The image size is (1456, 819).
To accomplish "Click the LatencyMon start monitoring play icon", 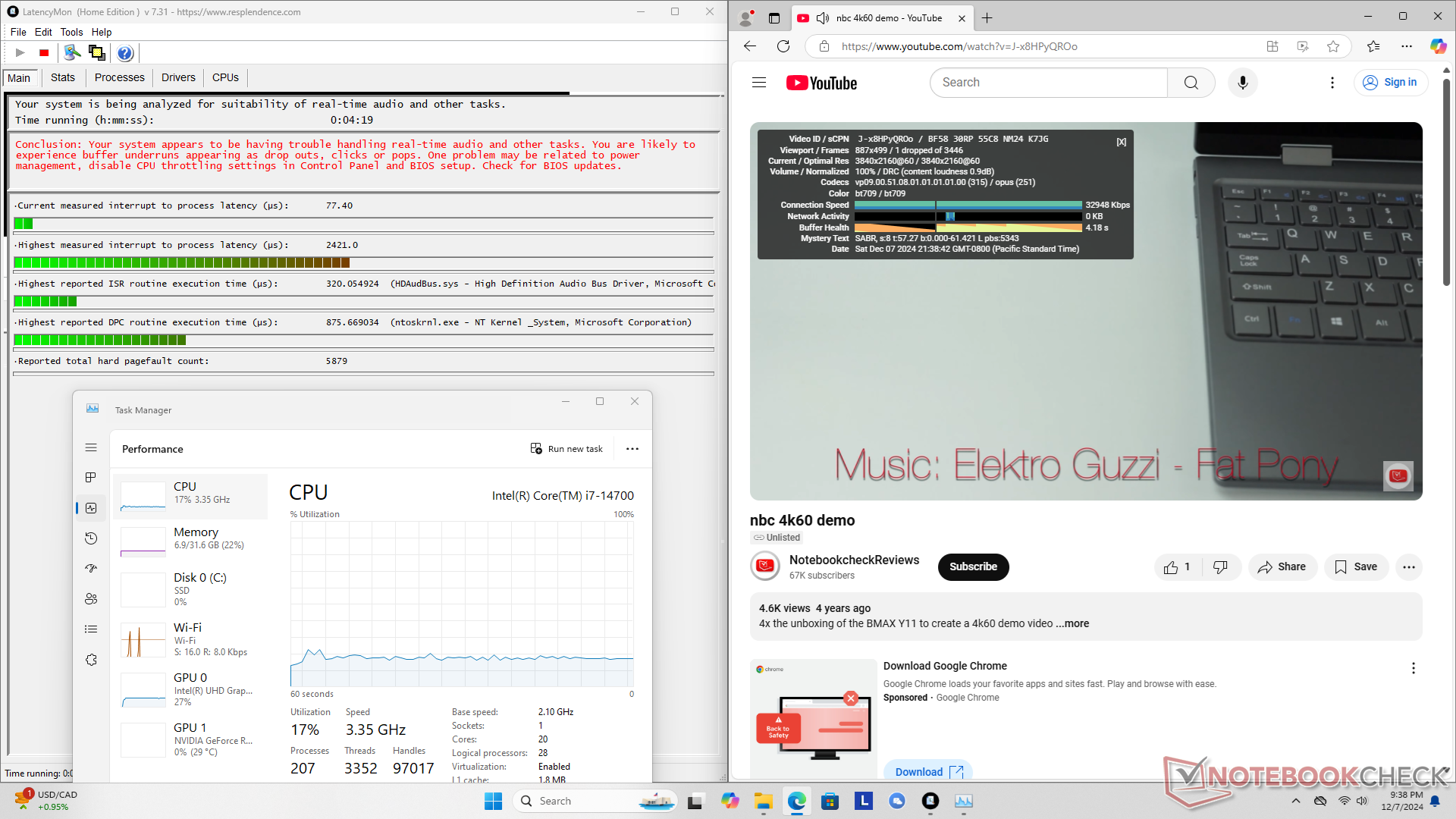I will click(x=20, y=53).
